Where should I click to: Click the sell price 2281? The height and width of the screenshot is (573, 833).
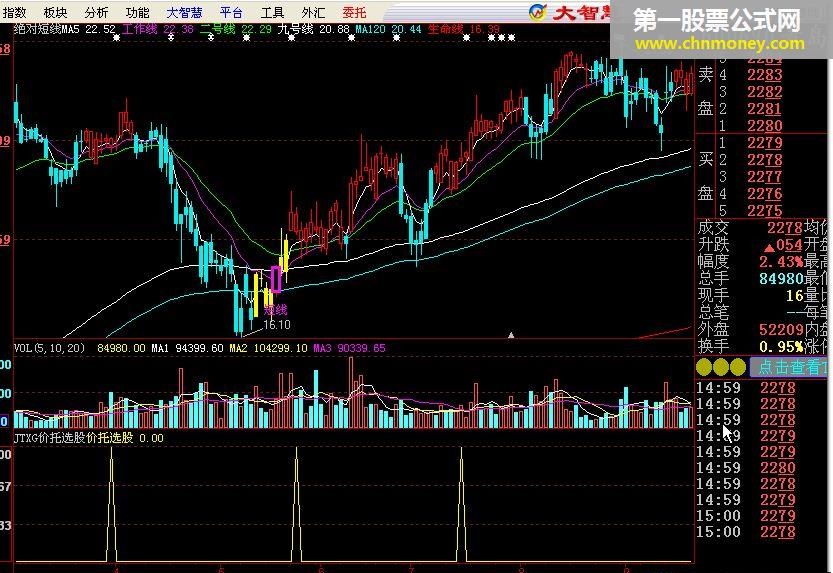click(x=764, y=109)
